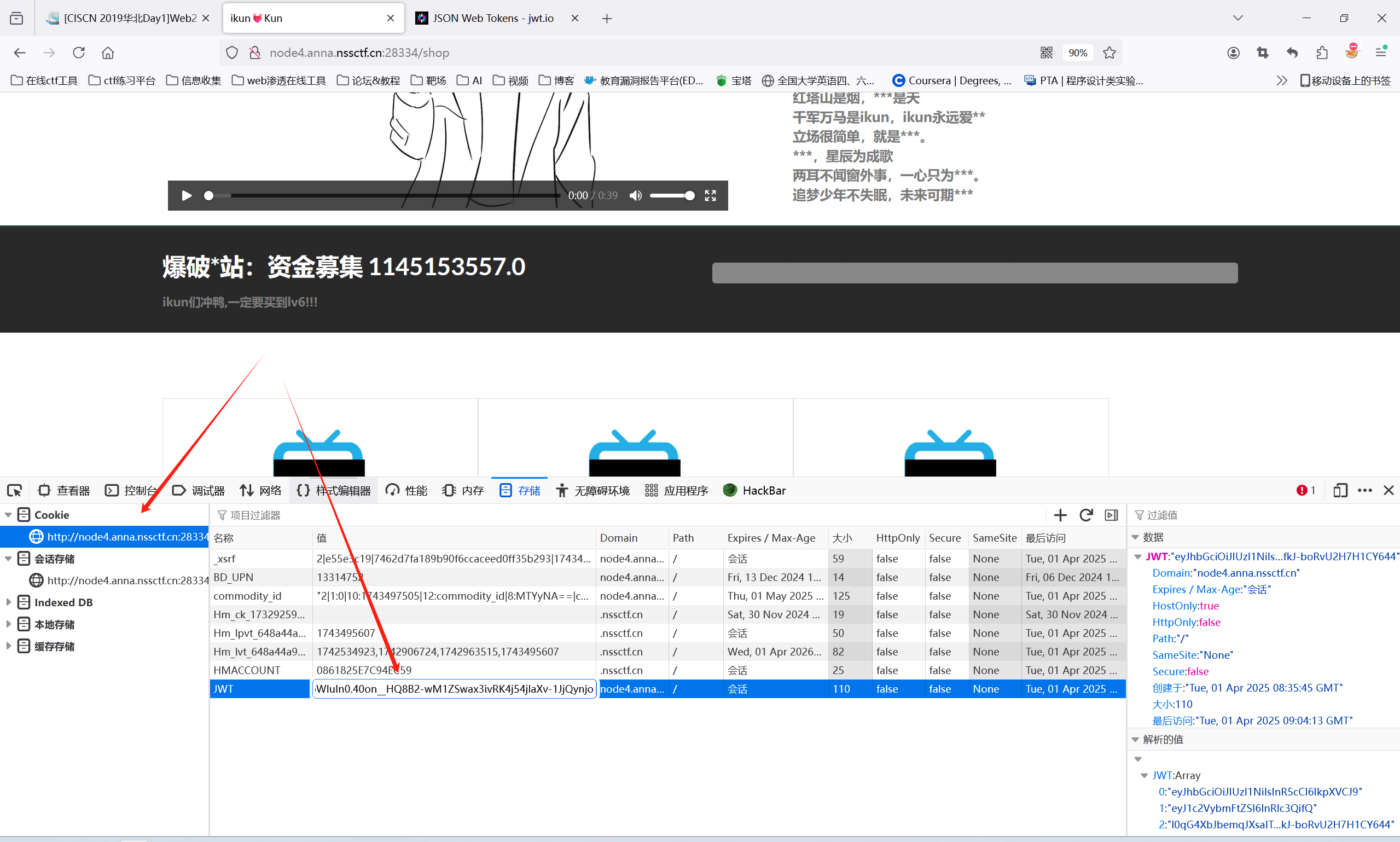Screen dimensions: 1400x842
Task: Mute the video player volume
Action: point(635,196)
